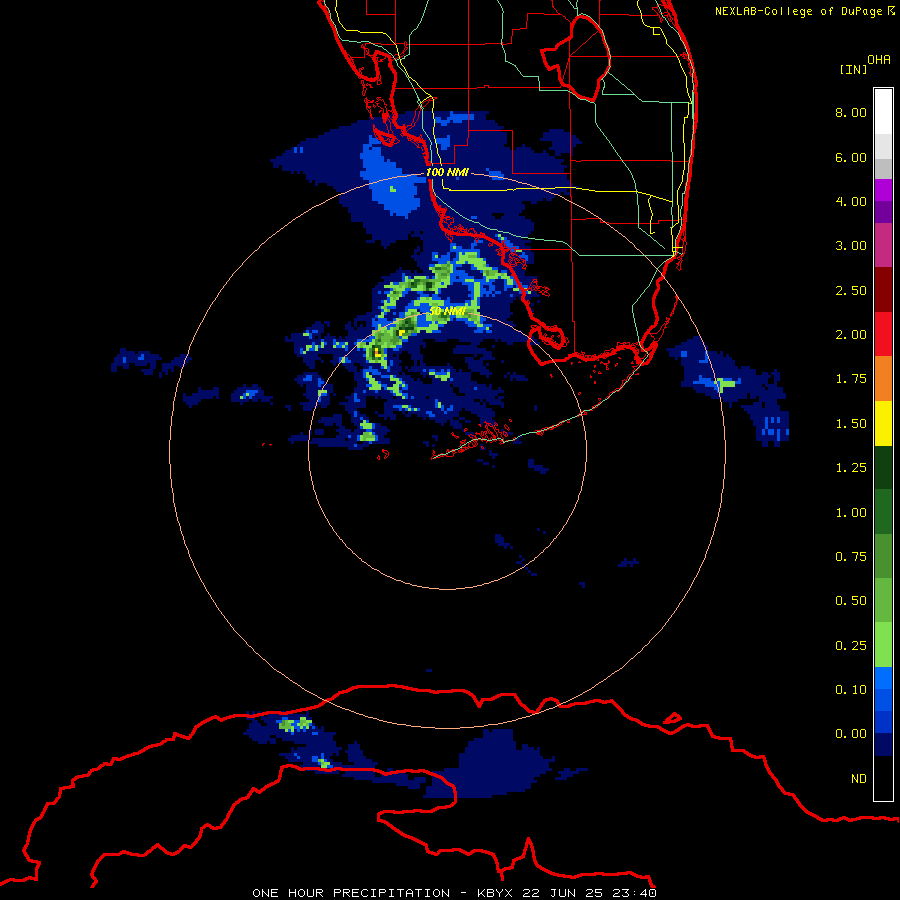Select the darkest green swatch beside 1.25

pyautogui.click(x=883, y=468)
